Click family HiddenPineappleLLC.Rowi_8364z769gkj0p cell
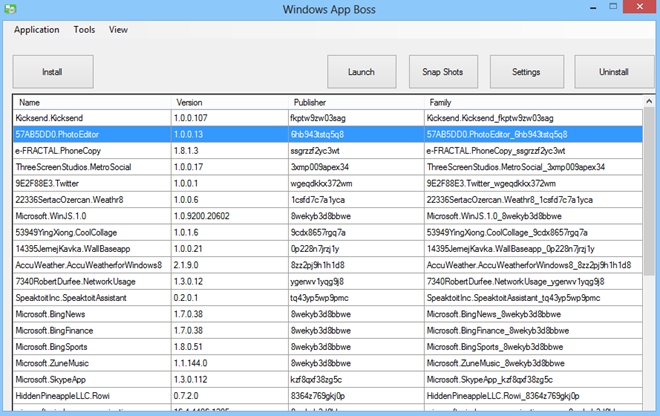Image resolution: width=660 pixels, height=416 pixels. click(533, 396)
